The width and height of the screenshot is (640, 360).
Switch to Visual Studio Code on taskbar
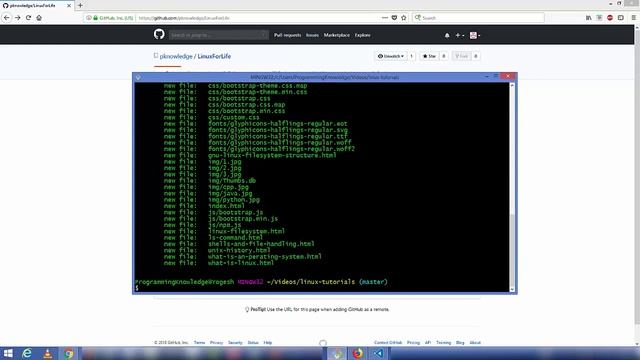point(378,353)
